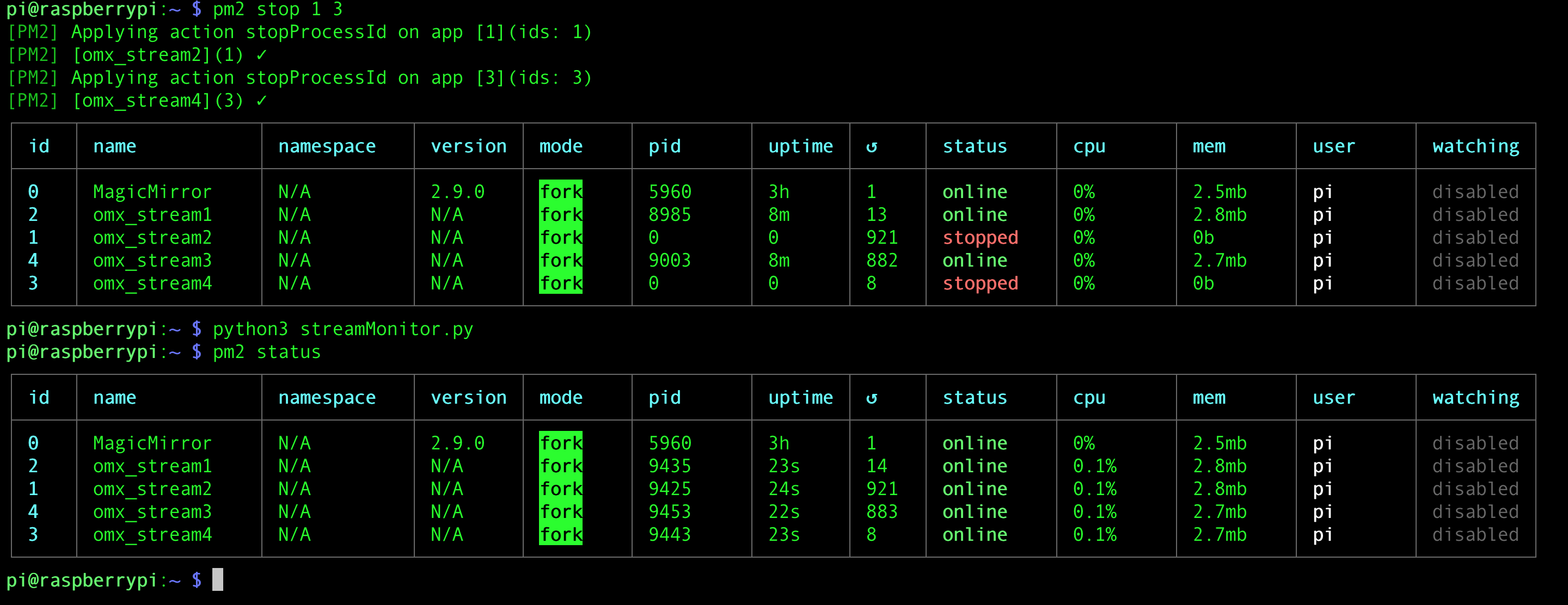Viewport: 1568px width, 605px height.
Task: Click restart count 921 in first table
Action: coord(881,237)
